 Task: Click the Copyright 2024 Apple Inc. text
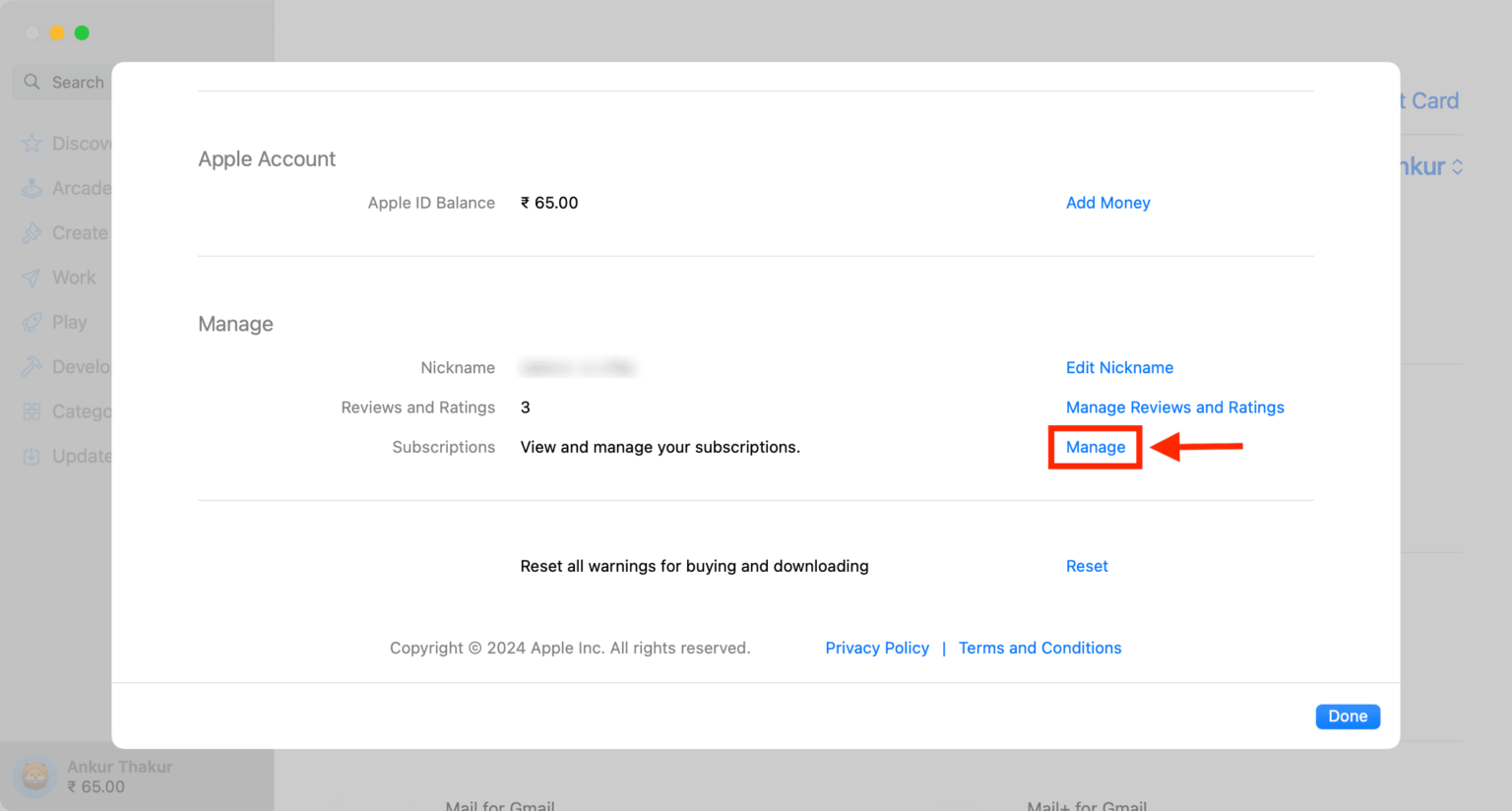click(x=570, y=648)
